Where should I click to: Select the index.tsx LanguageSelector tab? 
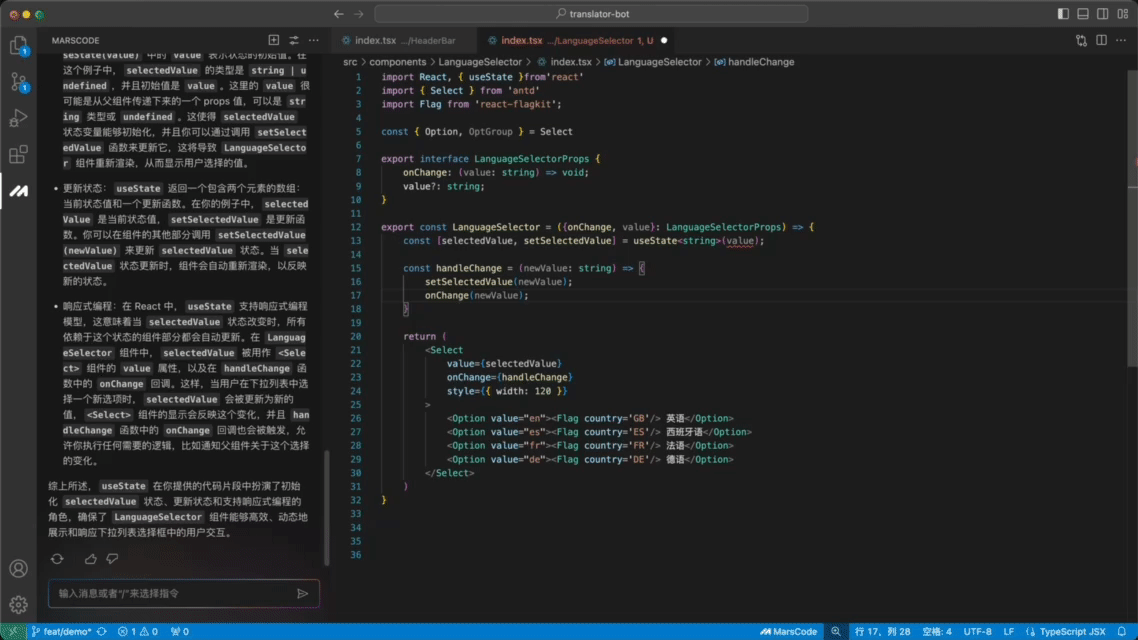[x=570, y=41]
